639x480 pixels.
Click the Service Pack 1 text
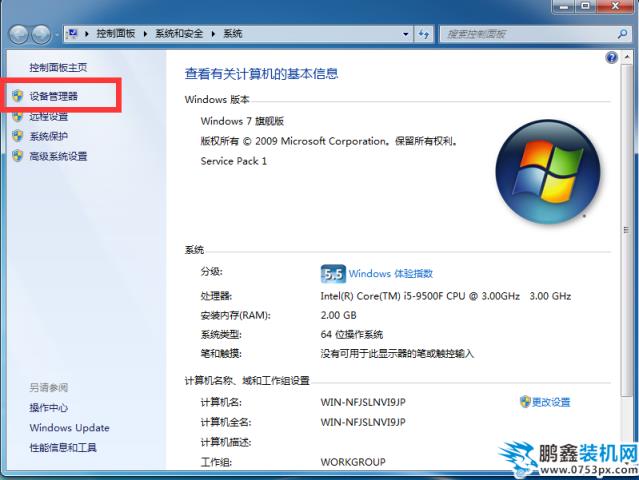point(234,161)
